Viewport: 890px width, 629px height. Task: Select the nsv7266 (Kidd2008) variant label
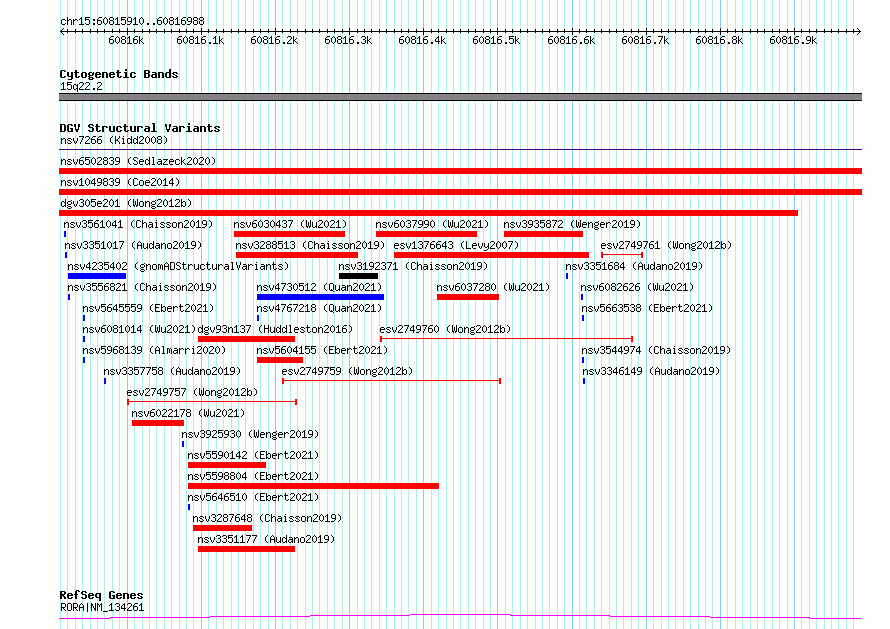114,140
